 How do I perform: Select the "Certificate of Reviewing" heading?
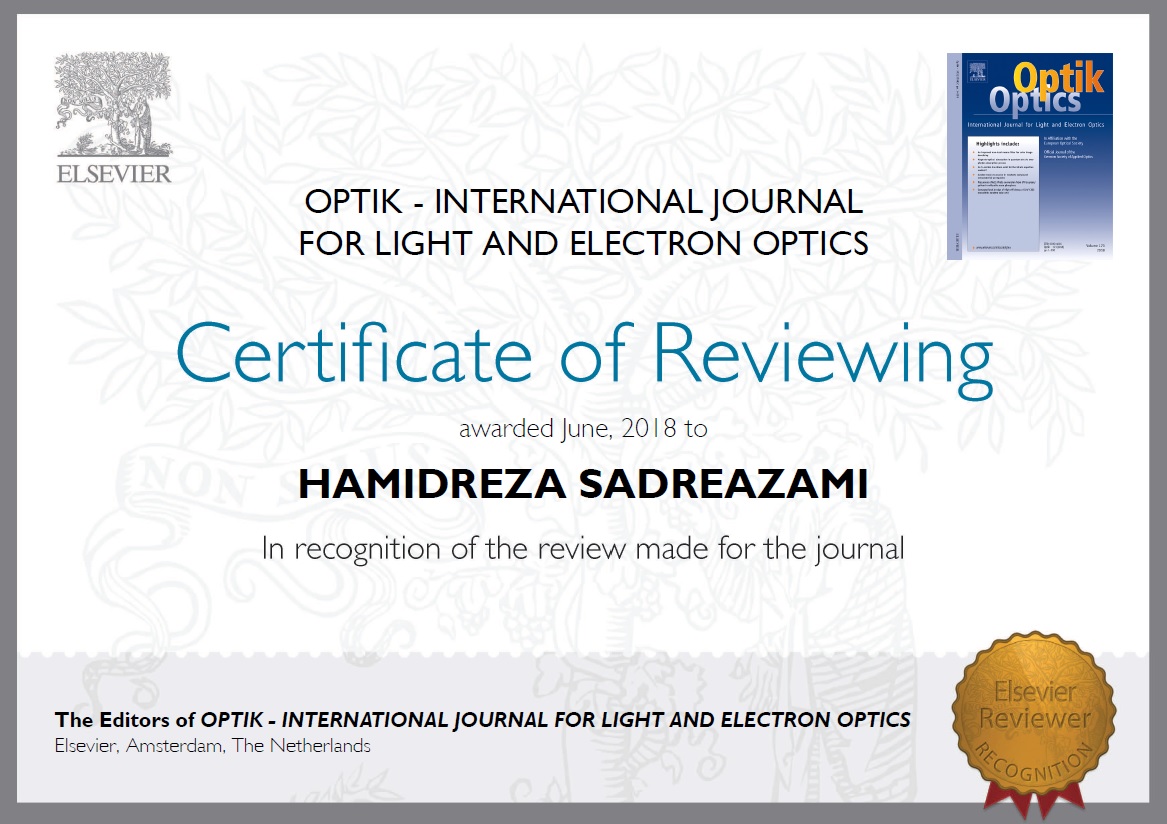click(x=584, y=353)
